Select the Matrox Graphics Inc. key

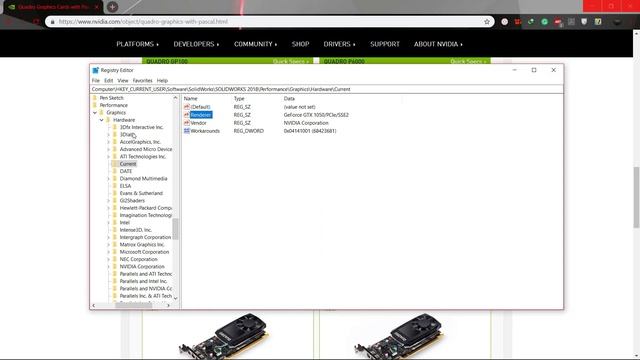pos(142,244)
